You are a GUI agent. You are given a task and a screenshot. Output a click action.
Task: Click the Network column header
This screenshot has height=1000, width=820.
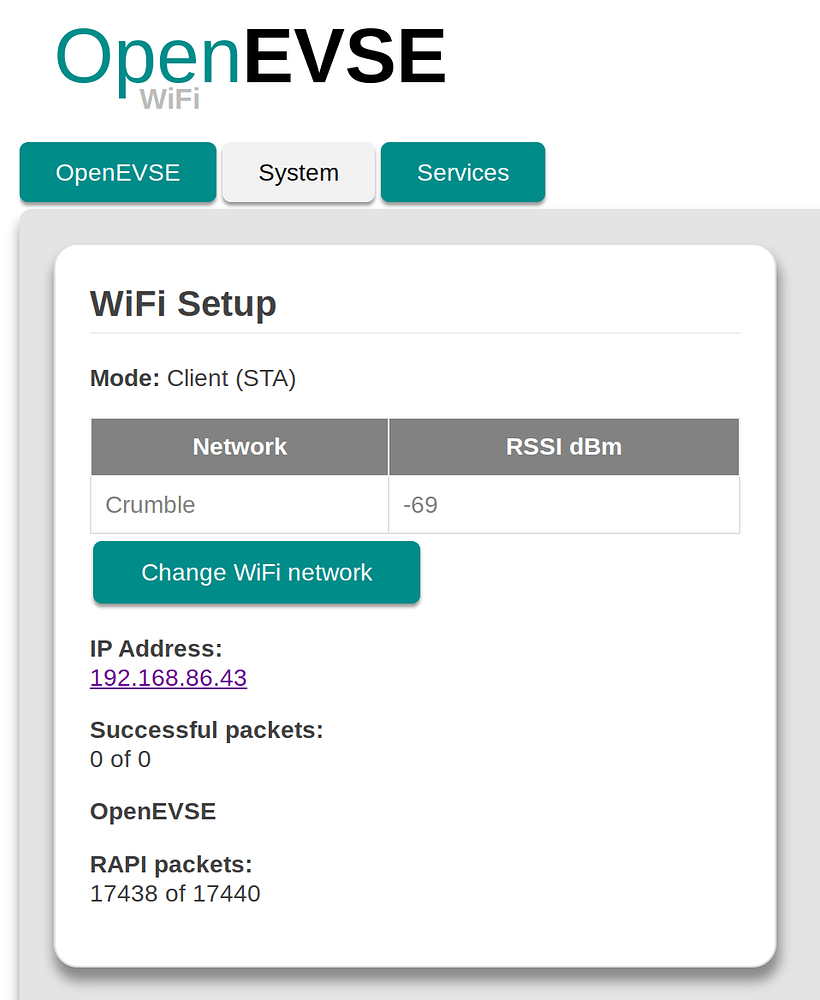[239, 446]
